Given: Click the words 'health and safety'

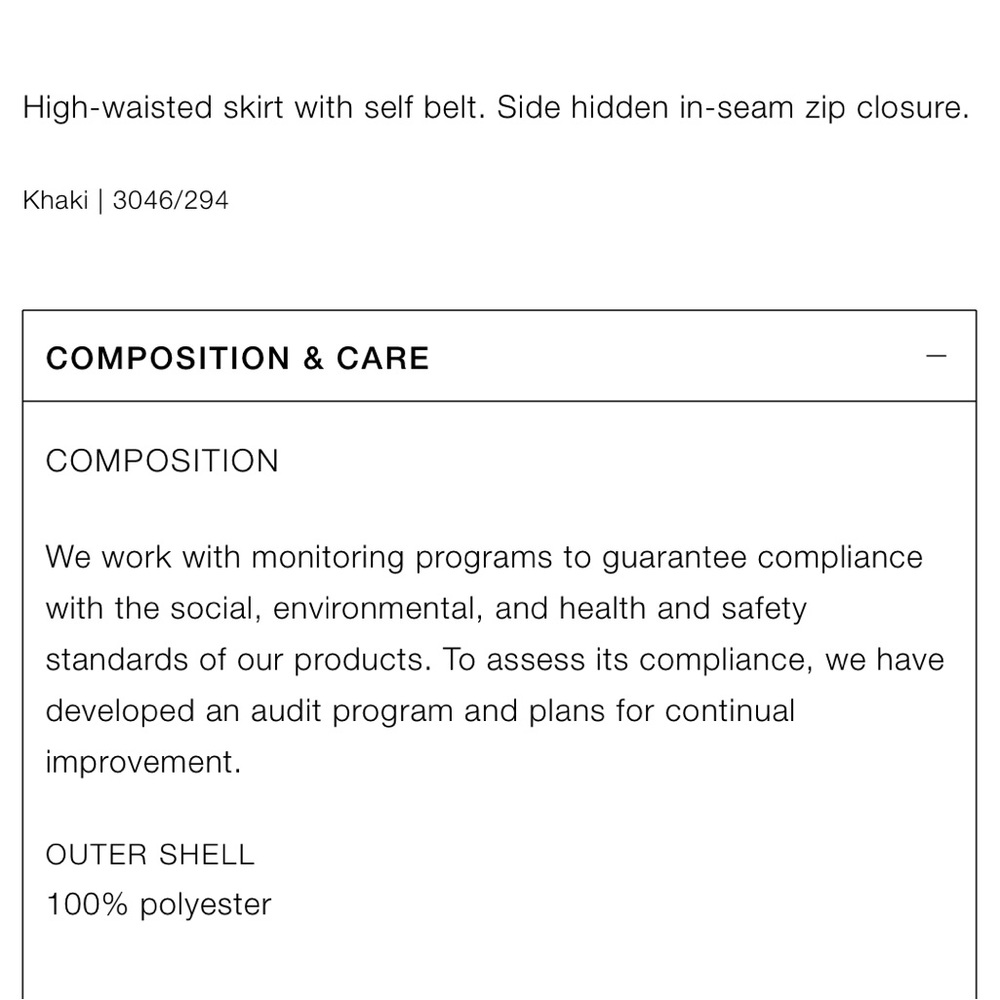Looking at the screenshot, I should pos(682,609).
